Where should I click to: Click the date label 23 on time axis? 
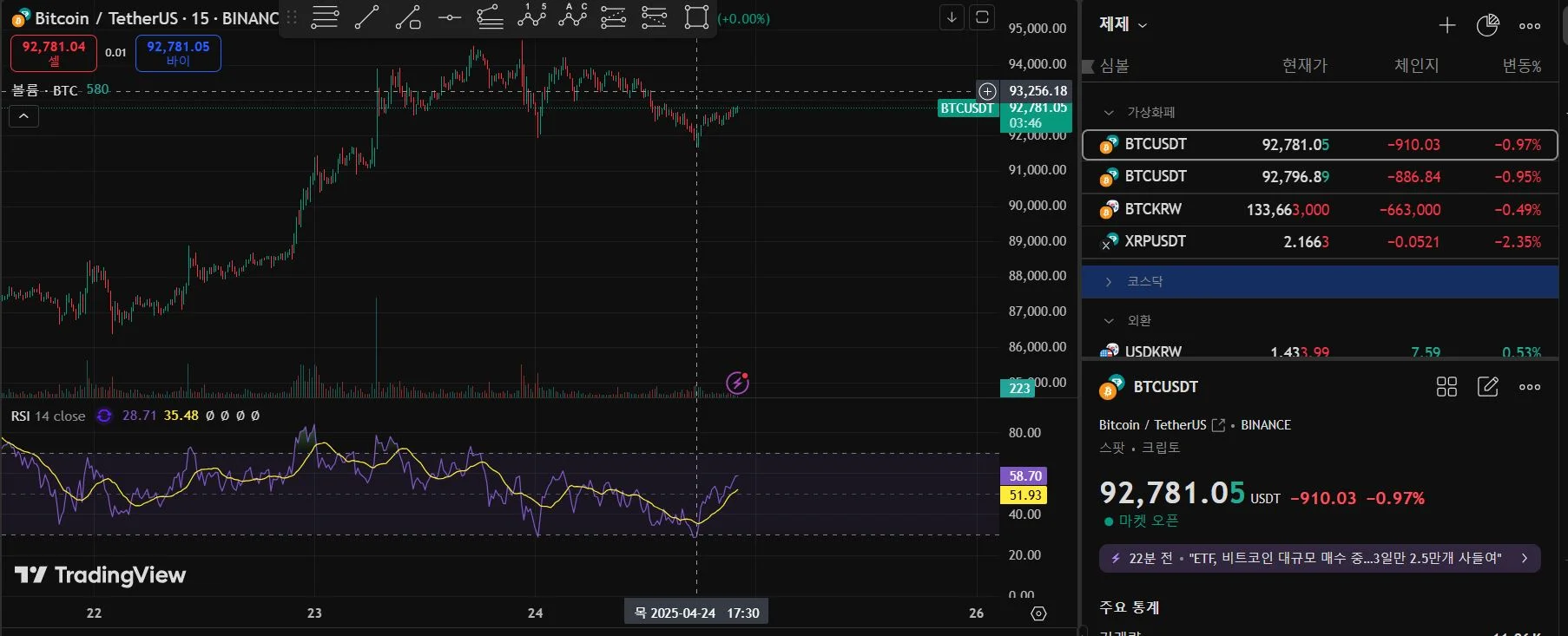314,613
